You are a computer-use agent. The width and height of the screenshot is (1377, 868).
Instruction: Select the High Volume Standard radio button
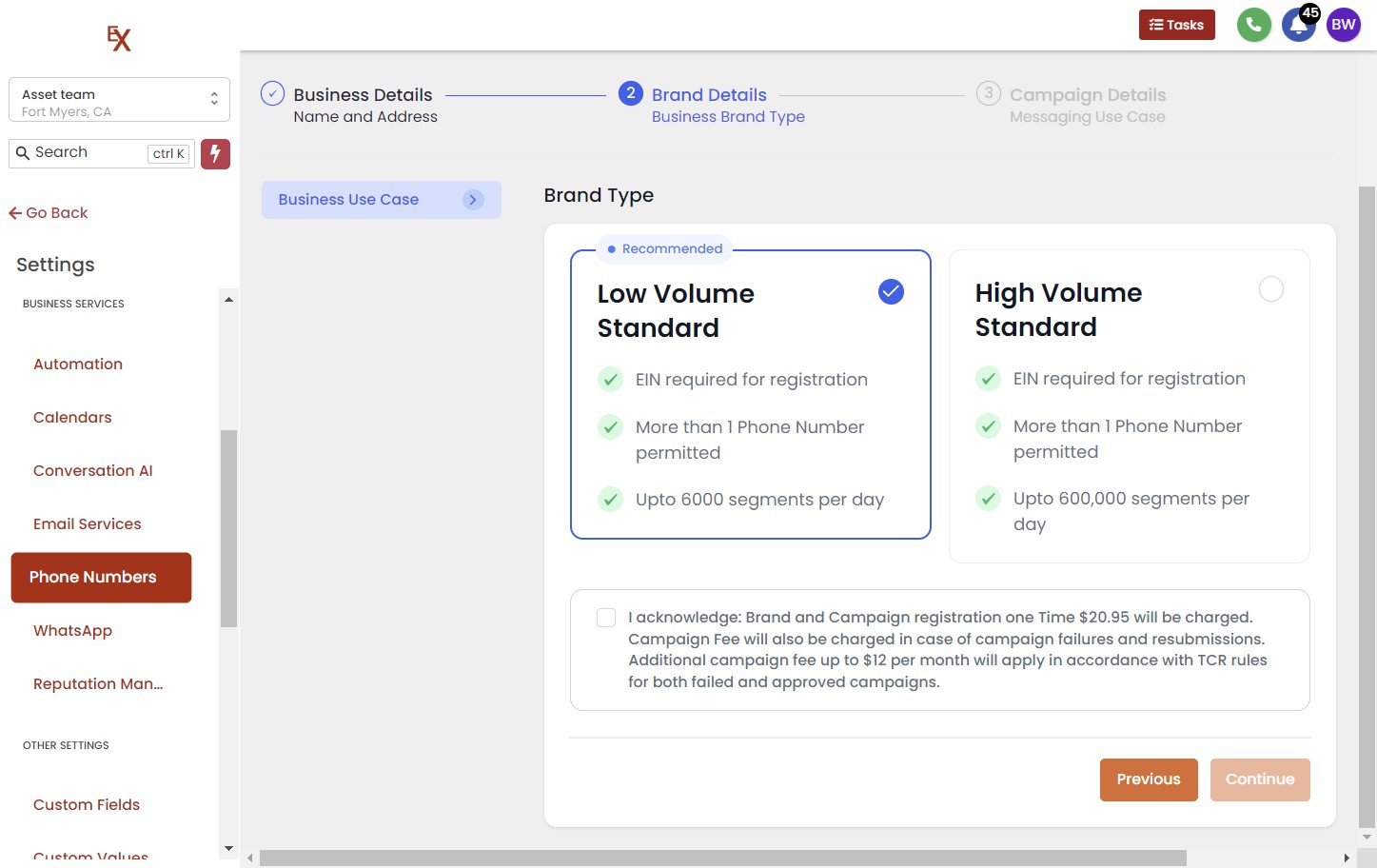click(1270, 289)
